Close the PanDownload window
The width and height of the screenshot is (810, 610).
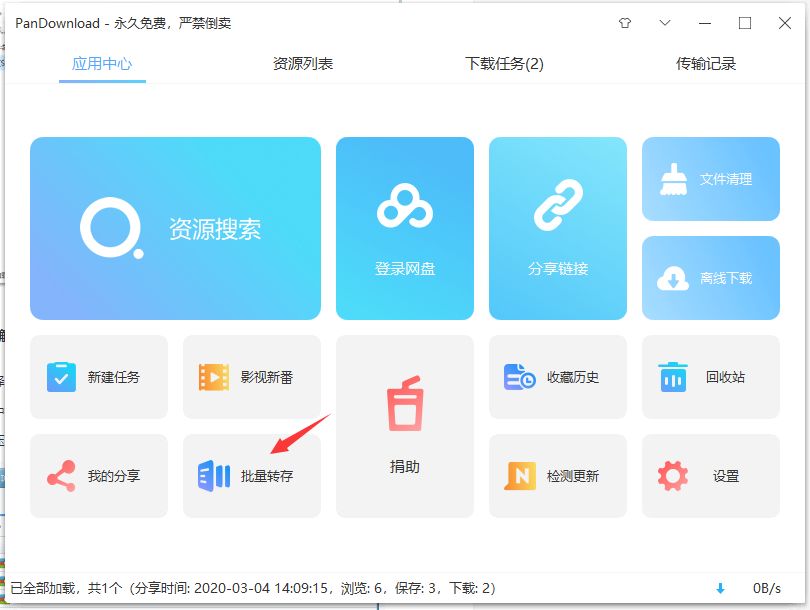pos(785,23)
